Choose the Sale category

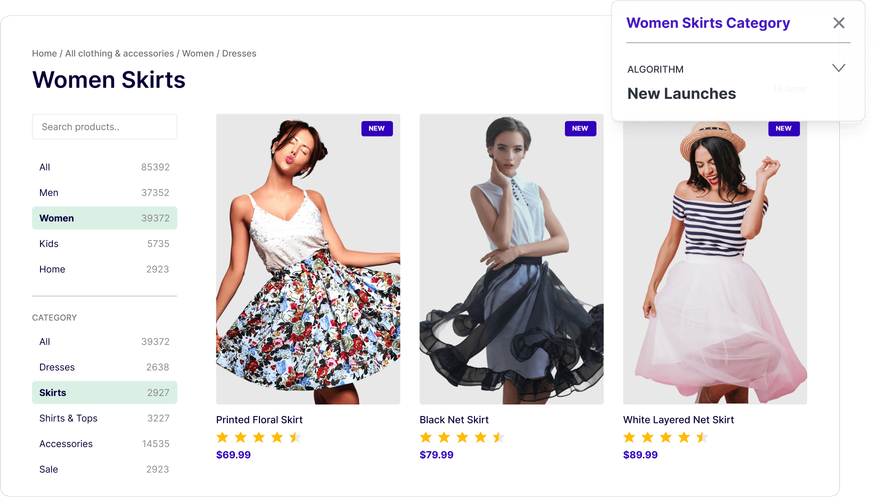[x=105, y=469]
